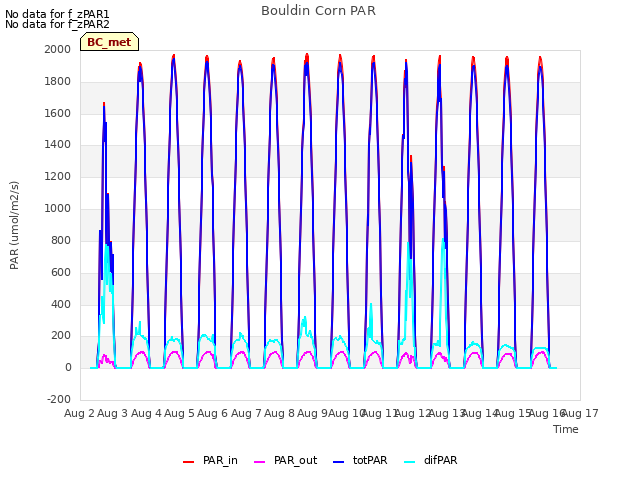
Task: Click the Aug 15 x-axis tick label
Action: tap(512, 413)
